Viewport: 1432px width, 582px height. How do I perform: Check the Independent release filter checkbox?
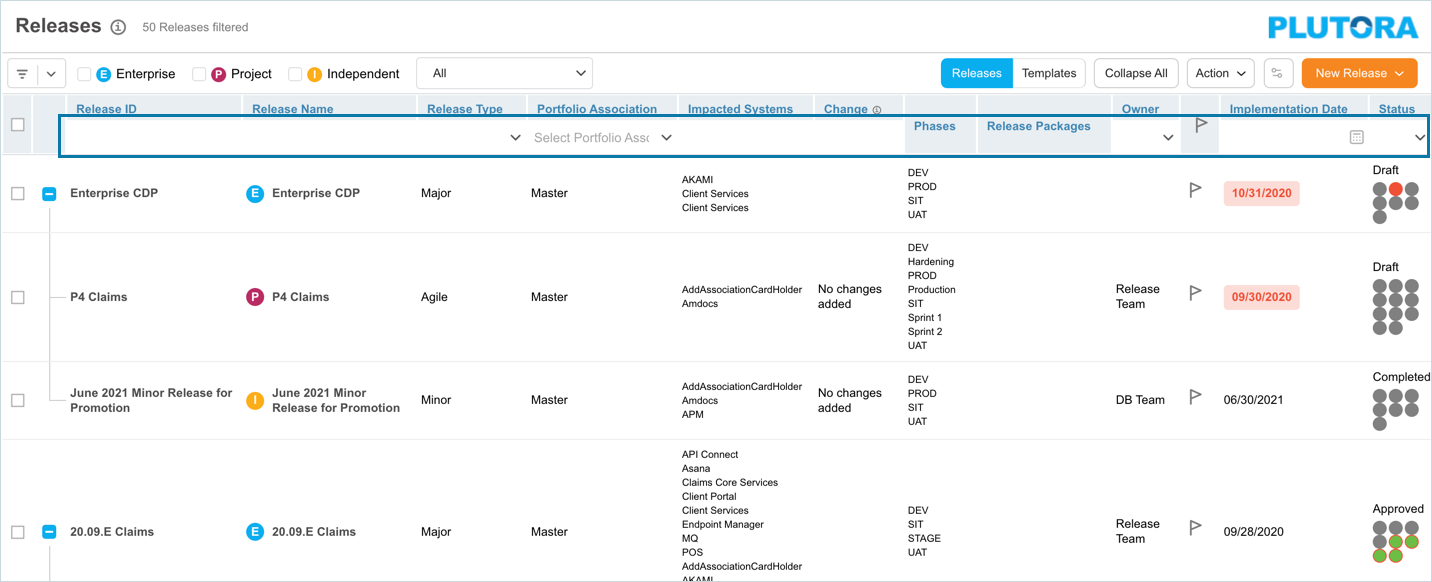click(295, 74)
